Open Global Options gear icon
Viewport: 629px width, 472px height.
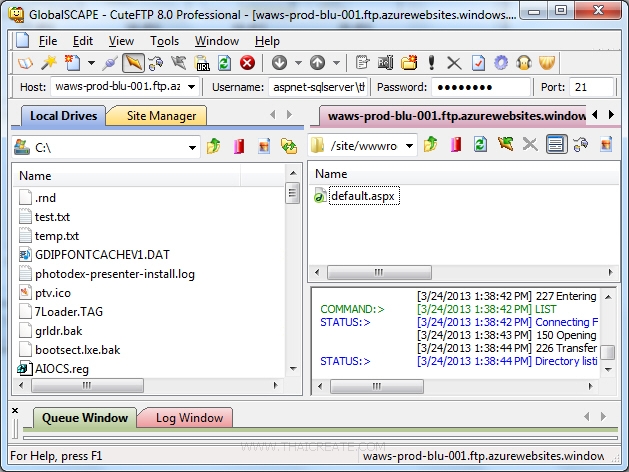501,63
